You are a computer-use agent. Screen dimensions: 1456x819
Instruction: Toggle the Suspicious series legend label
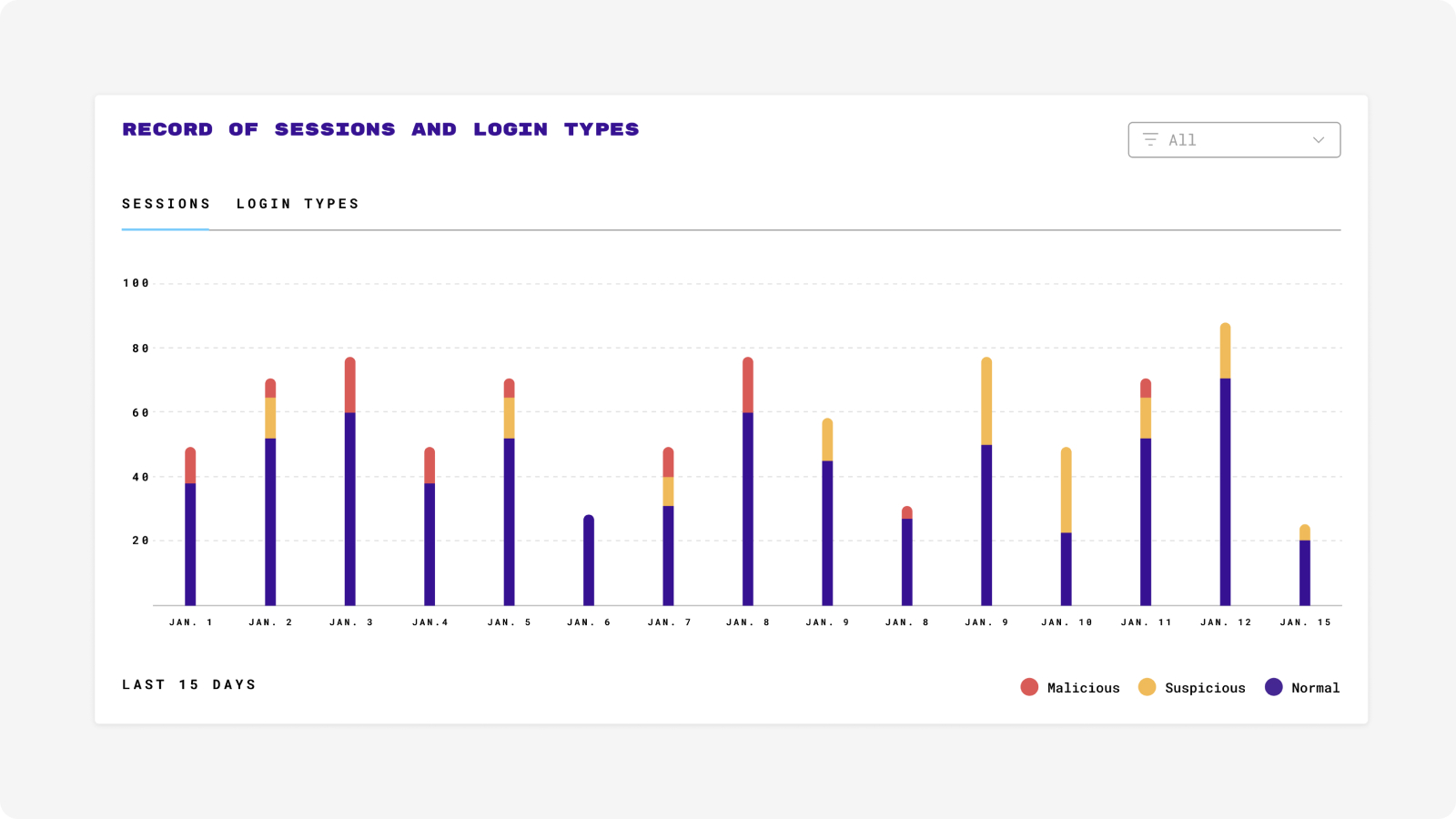coord(1205,688)
